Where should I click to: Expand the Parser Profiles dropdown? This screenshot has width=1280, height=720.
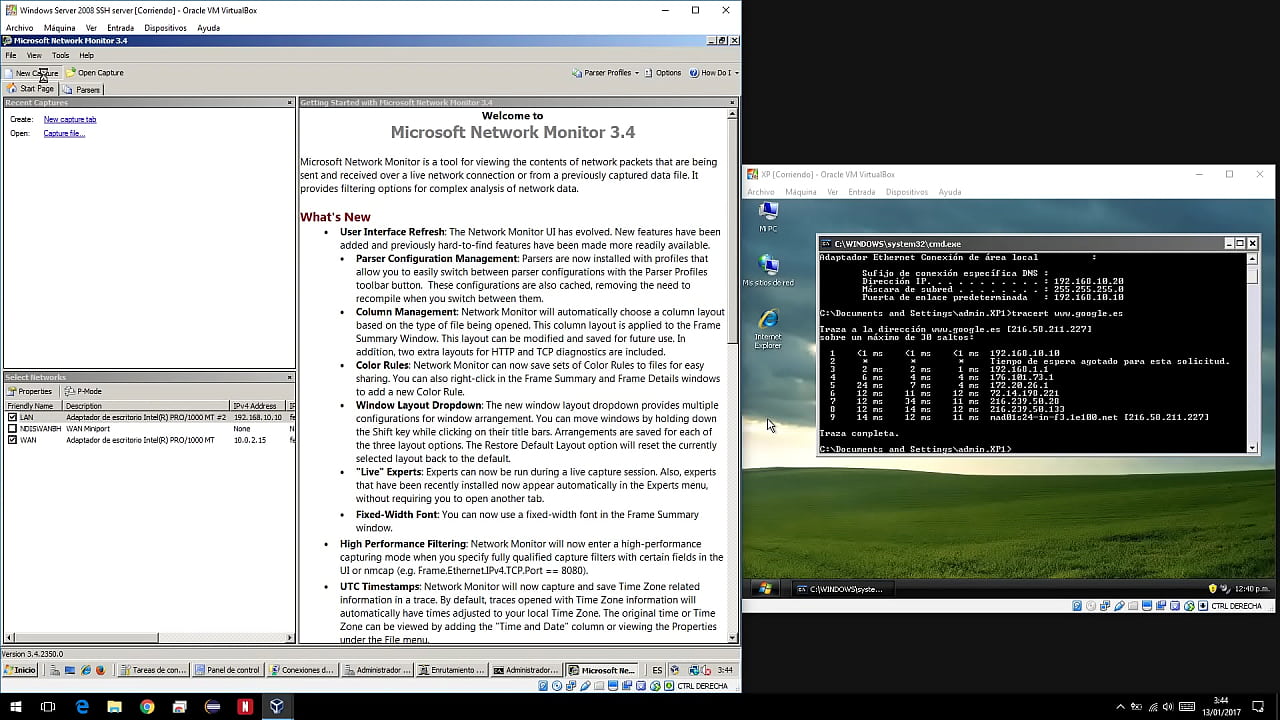(x=606, y=73)
